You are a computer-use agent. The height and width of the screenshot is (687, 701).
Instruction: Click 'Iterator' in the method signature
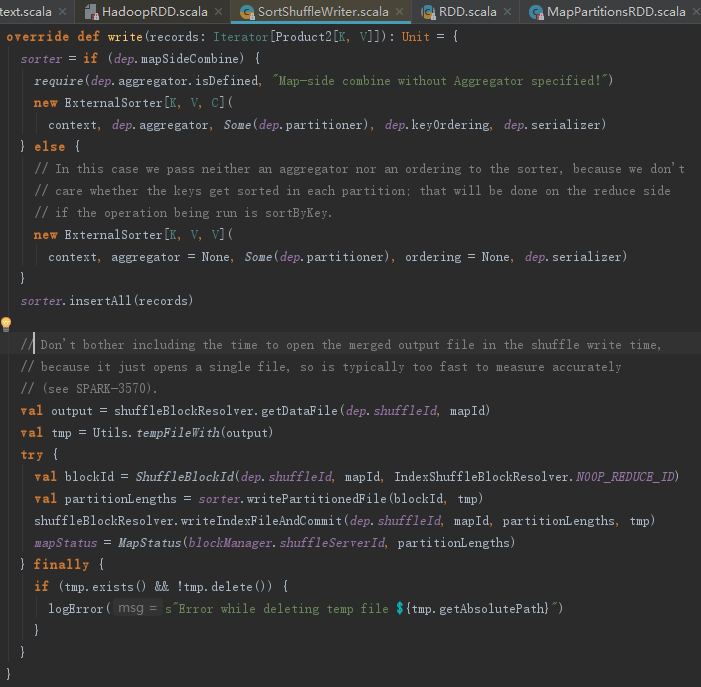[x=240, y=37]
